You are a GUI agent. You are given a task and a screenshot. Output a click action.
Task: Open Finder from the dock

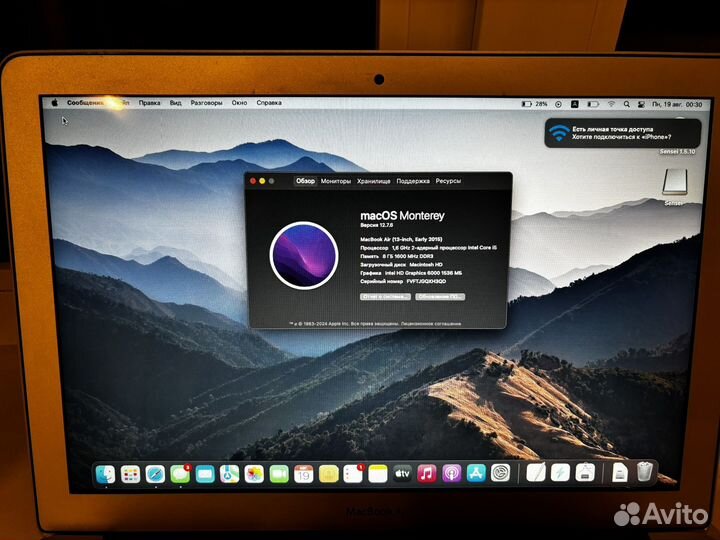106,474
